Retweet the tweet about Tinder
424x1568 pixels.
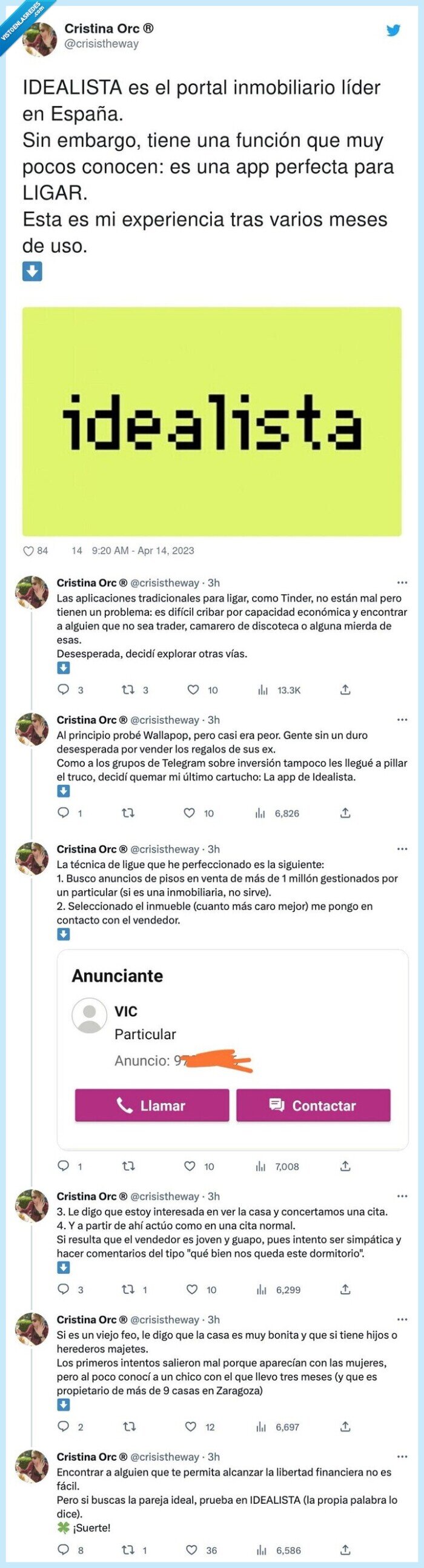[x=128, y=689]
